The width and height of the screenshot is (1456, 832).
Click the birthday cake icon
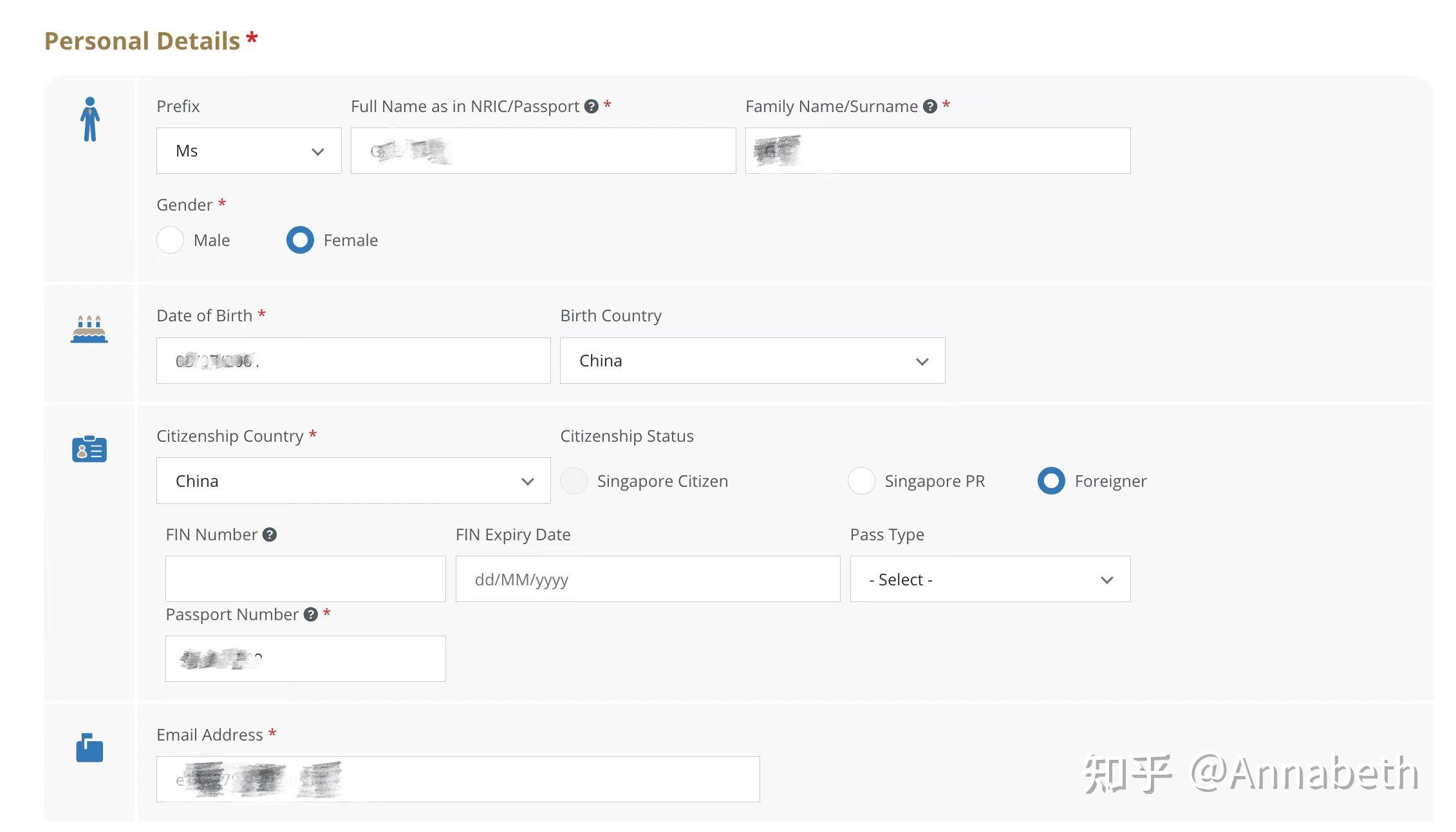click(x=89, y=329)
